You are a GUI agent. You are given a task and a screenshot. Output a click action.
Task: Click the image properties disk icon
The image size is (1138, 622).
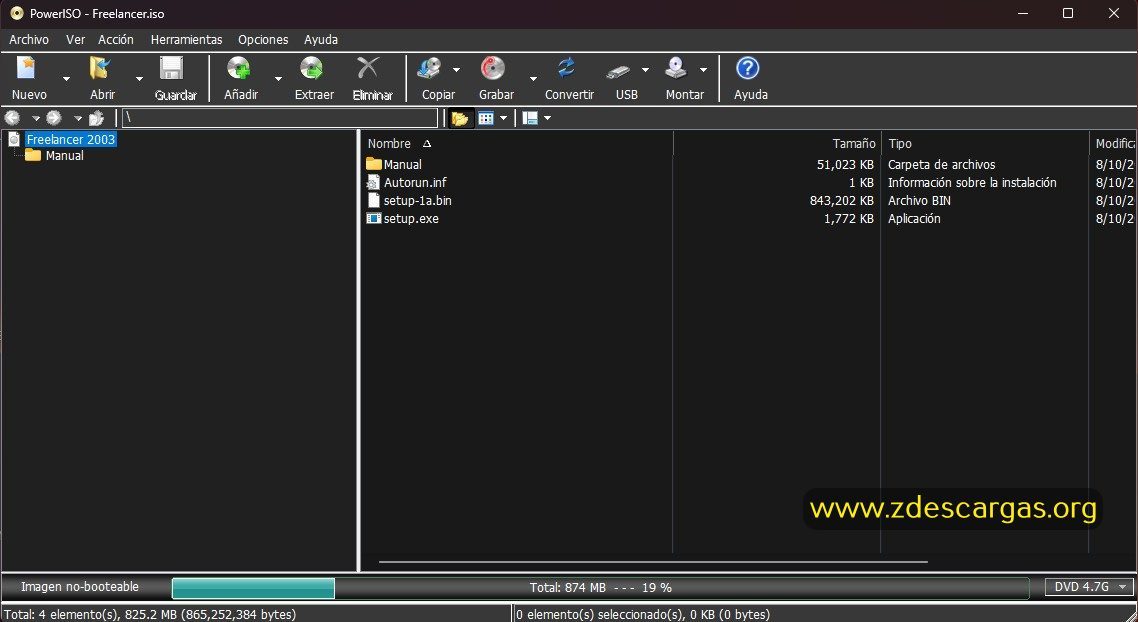531,118
